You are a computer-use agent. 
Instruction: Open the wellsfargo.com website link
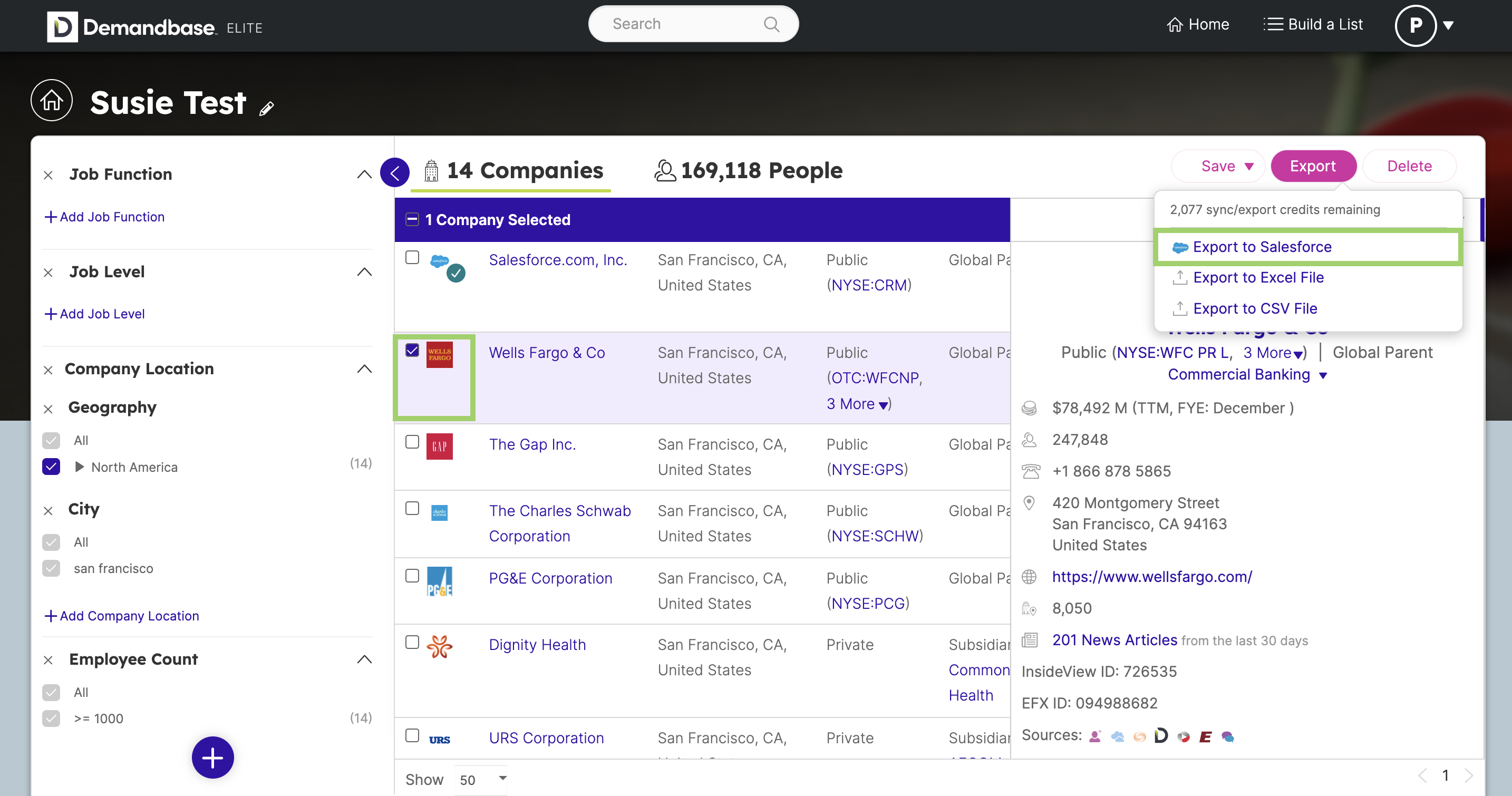tap(1151, 577)
